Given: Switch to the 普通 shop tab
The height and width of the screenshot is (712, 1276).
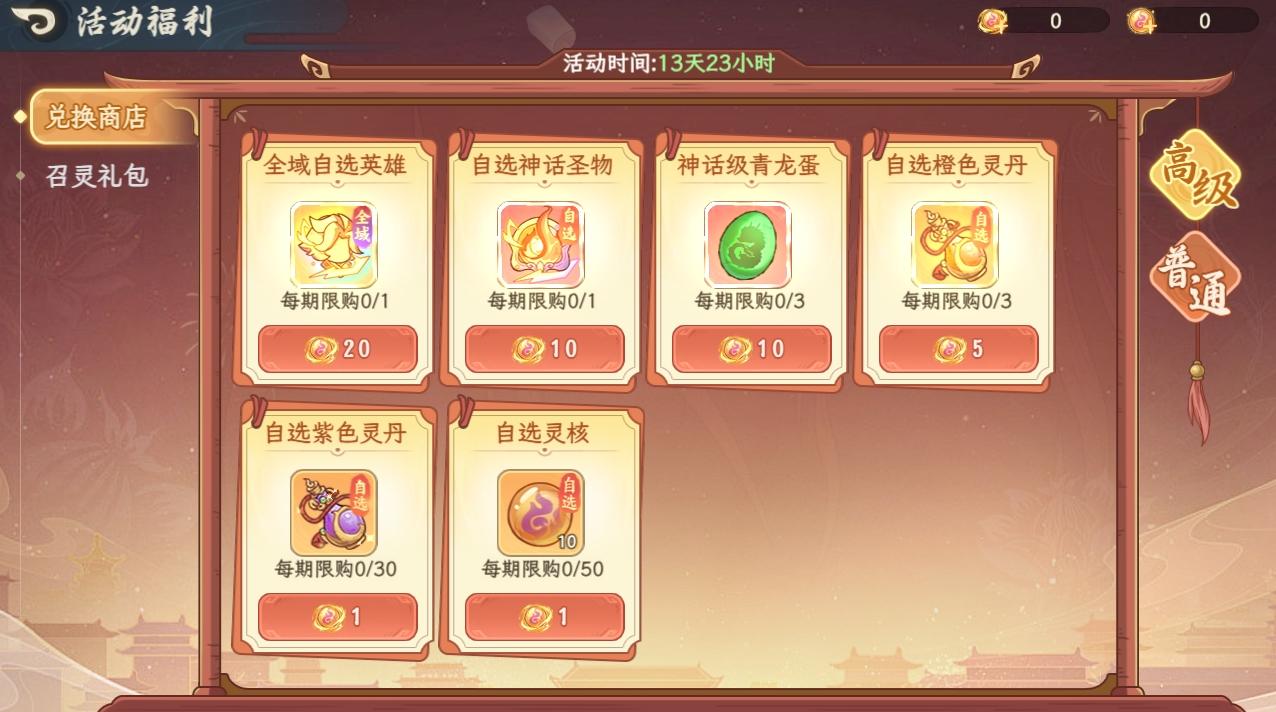Looking at the screenshot, I should coord(1195,277).
